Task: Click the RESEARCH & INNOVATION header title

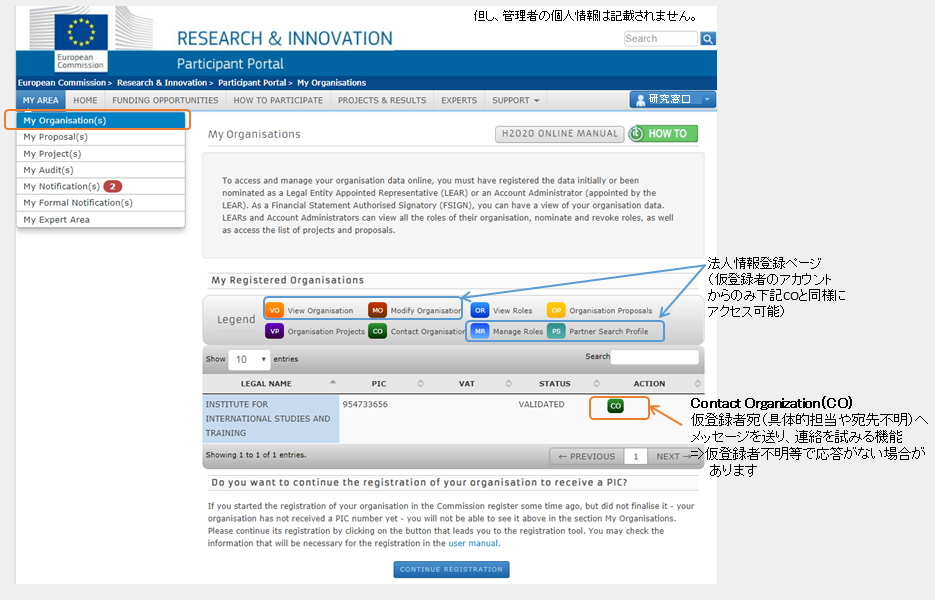Action: pos(285,39)
